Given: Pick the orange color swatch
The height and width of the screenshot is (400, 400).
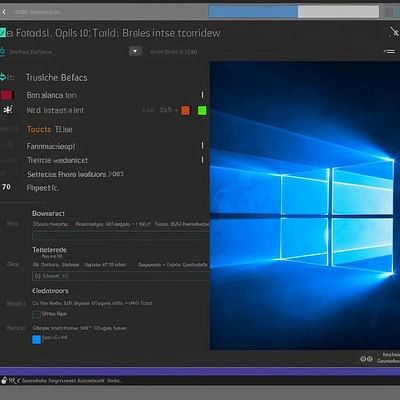Looking at the screenshot, I should tap(185, 110).
